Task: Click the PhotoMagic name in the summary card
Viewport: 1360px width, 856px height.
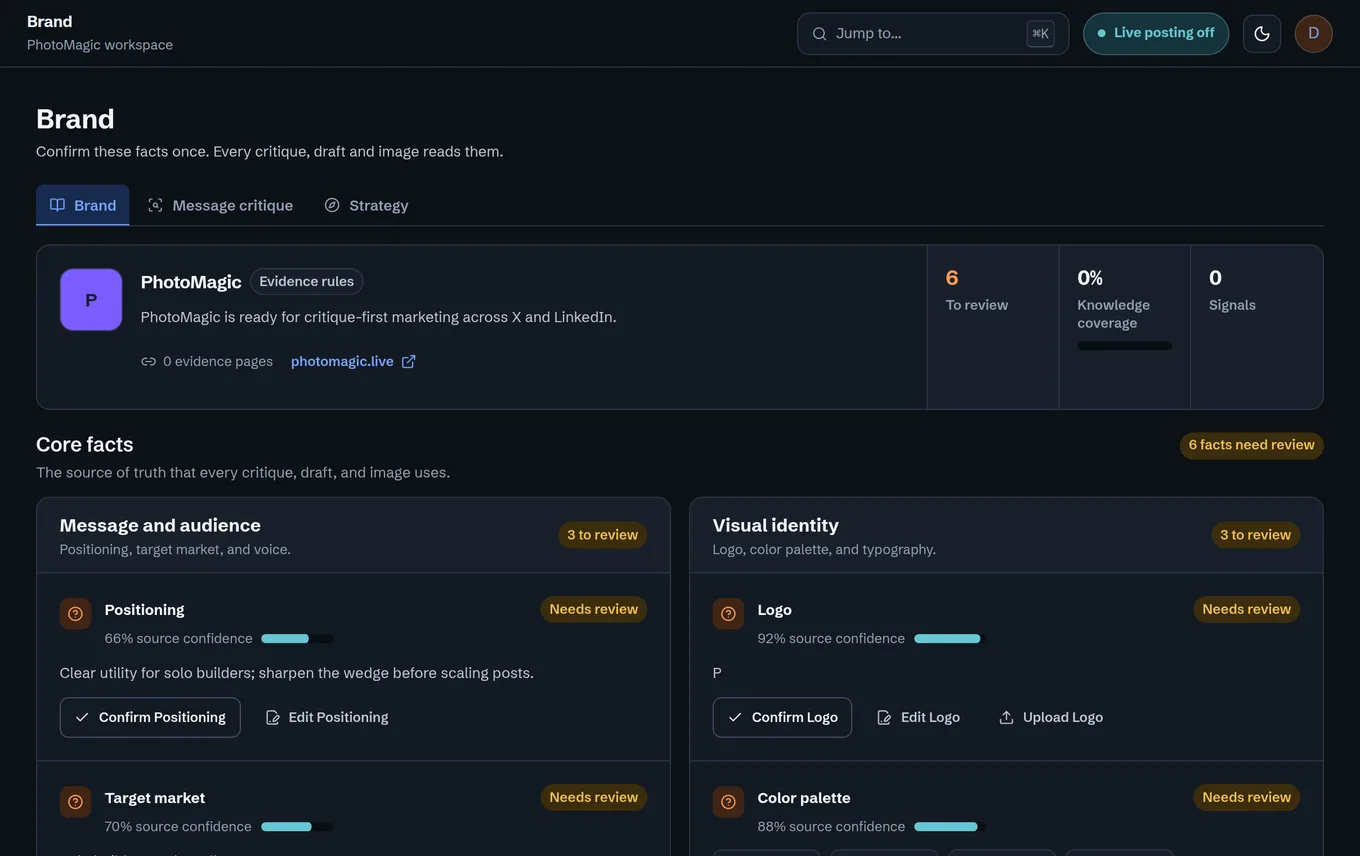Action: point(191,282)
